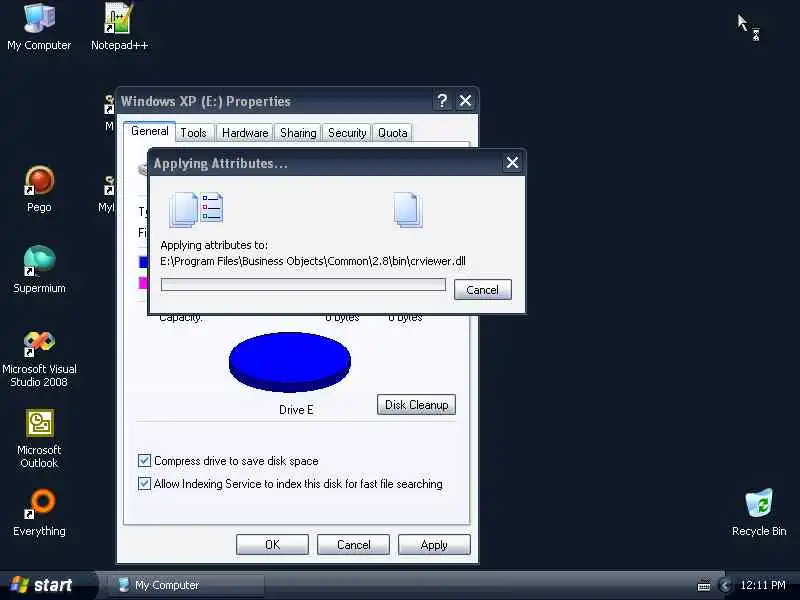Screen dimensions: 800x600
Task: Launch the Microsoft Outlook desktop icon
Action: point(39,439)
